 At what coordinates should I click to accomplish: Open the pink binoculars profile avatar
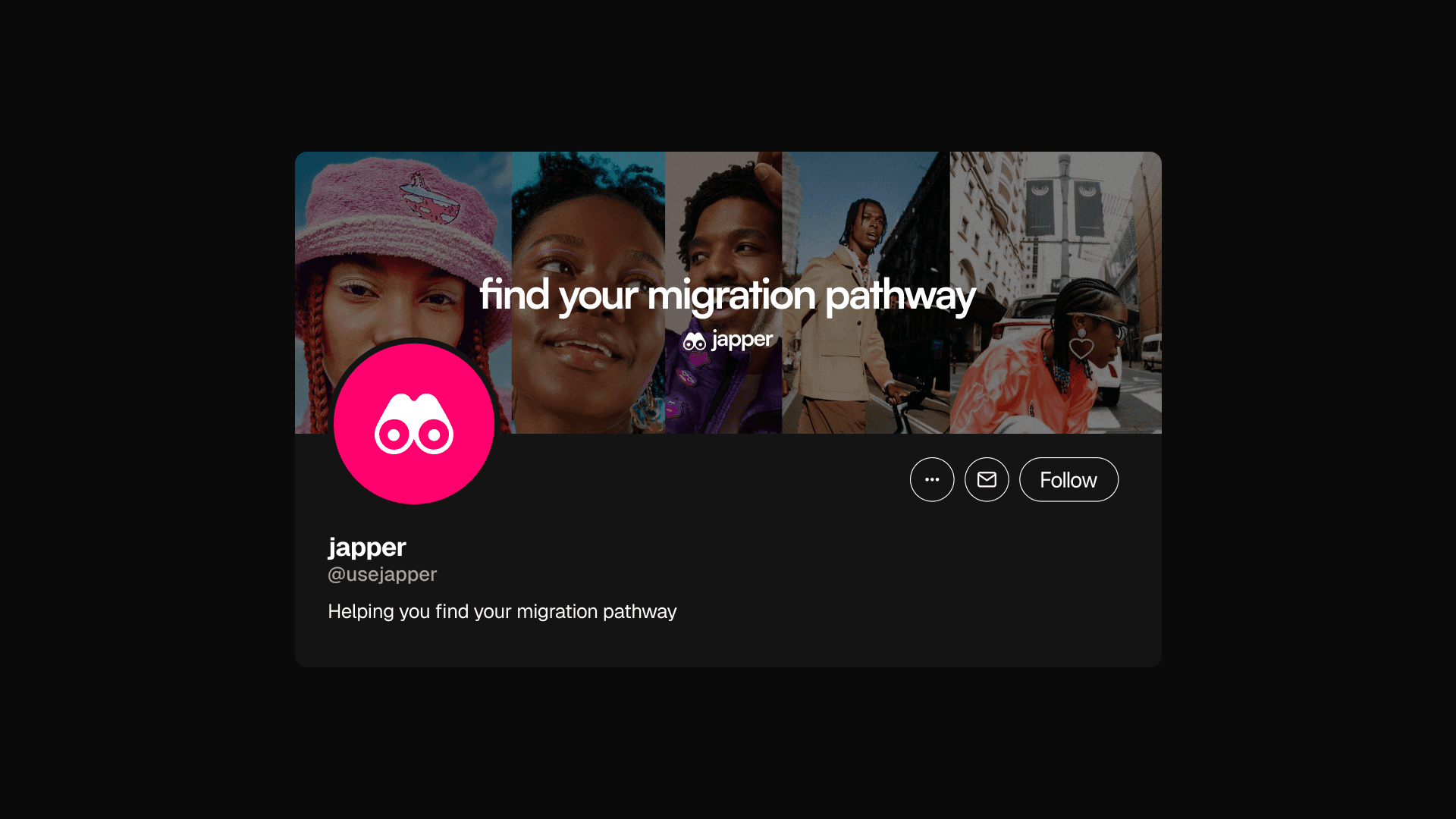coord(414,423)
